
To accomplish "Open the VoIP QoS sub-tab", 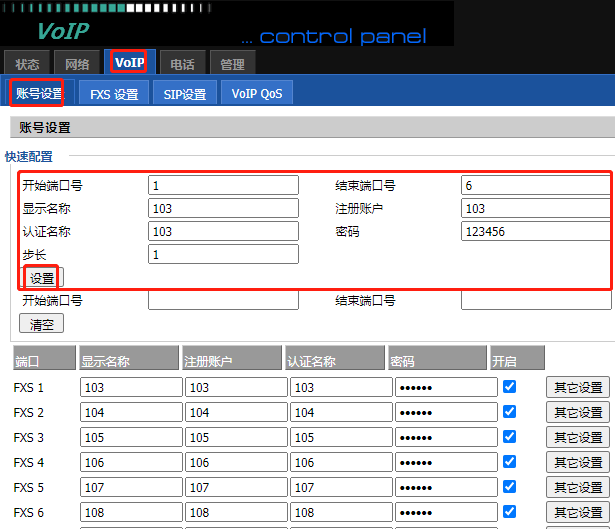I will 257,94.
